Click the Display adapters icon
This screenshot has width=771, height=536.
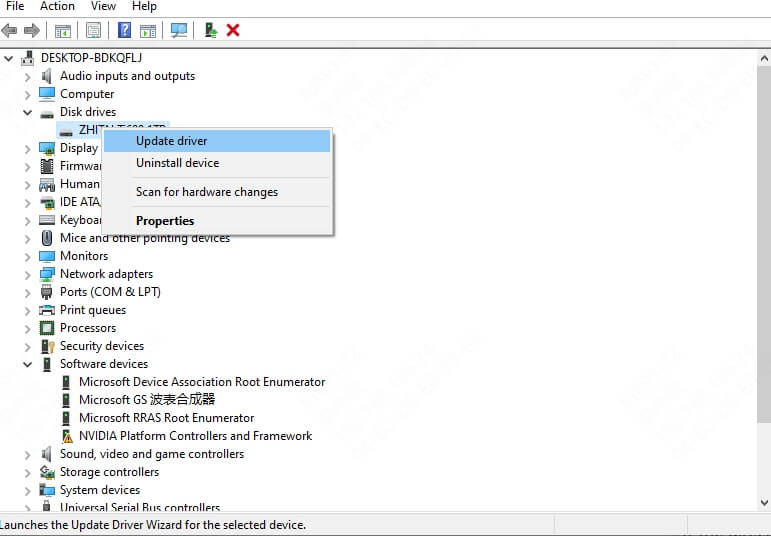pos(47,149)
